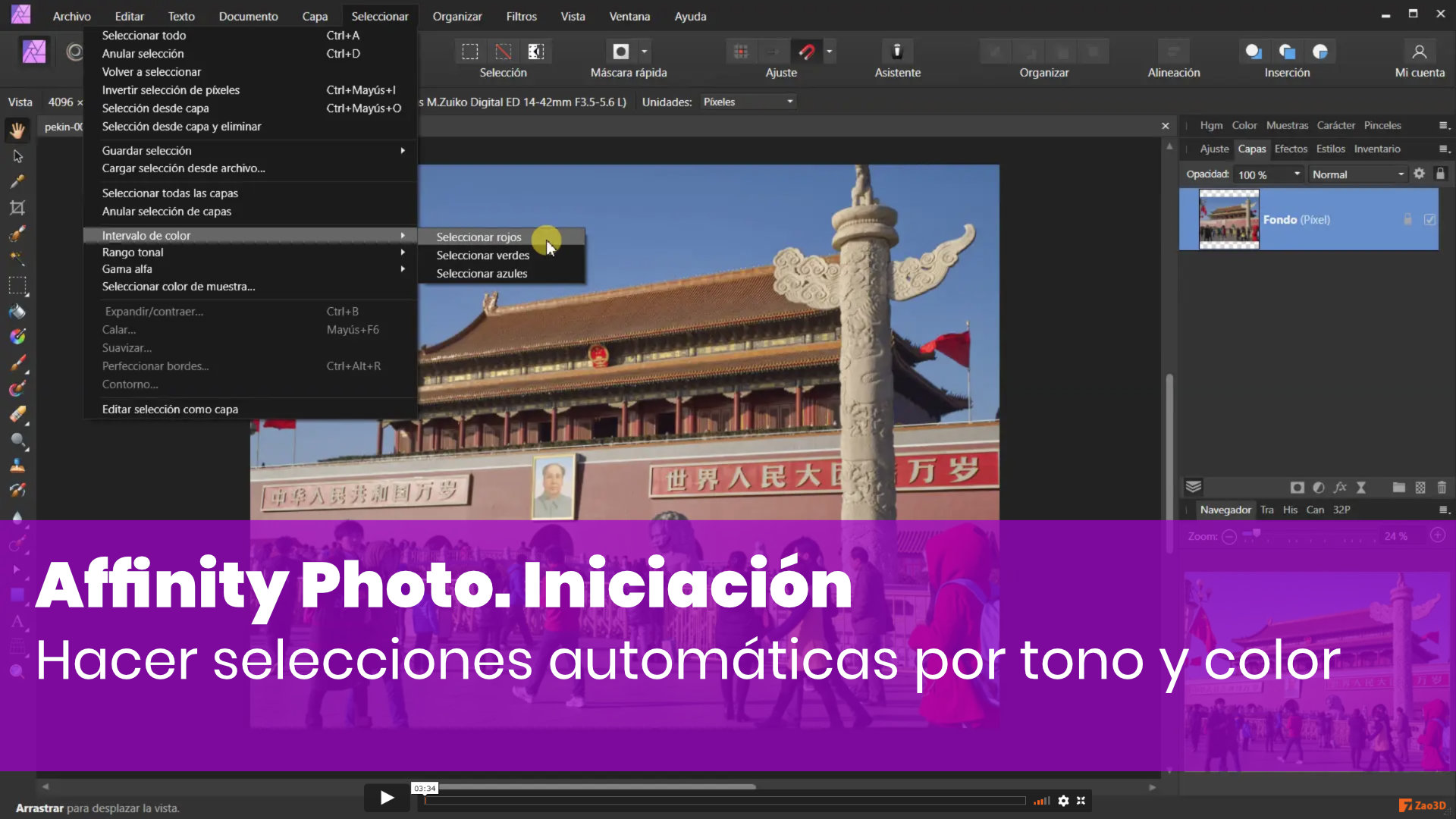Open the Filtros menu
Screen dimensions: 1456x819
(x=521, y=16)
